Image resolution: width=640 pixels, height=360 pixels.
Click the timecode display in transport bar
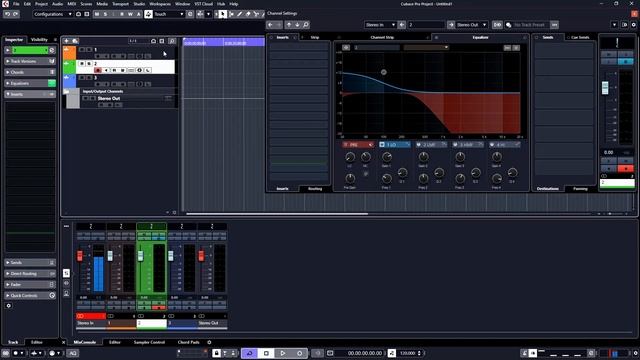(x=365, y=353)
